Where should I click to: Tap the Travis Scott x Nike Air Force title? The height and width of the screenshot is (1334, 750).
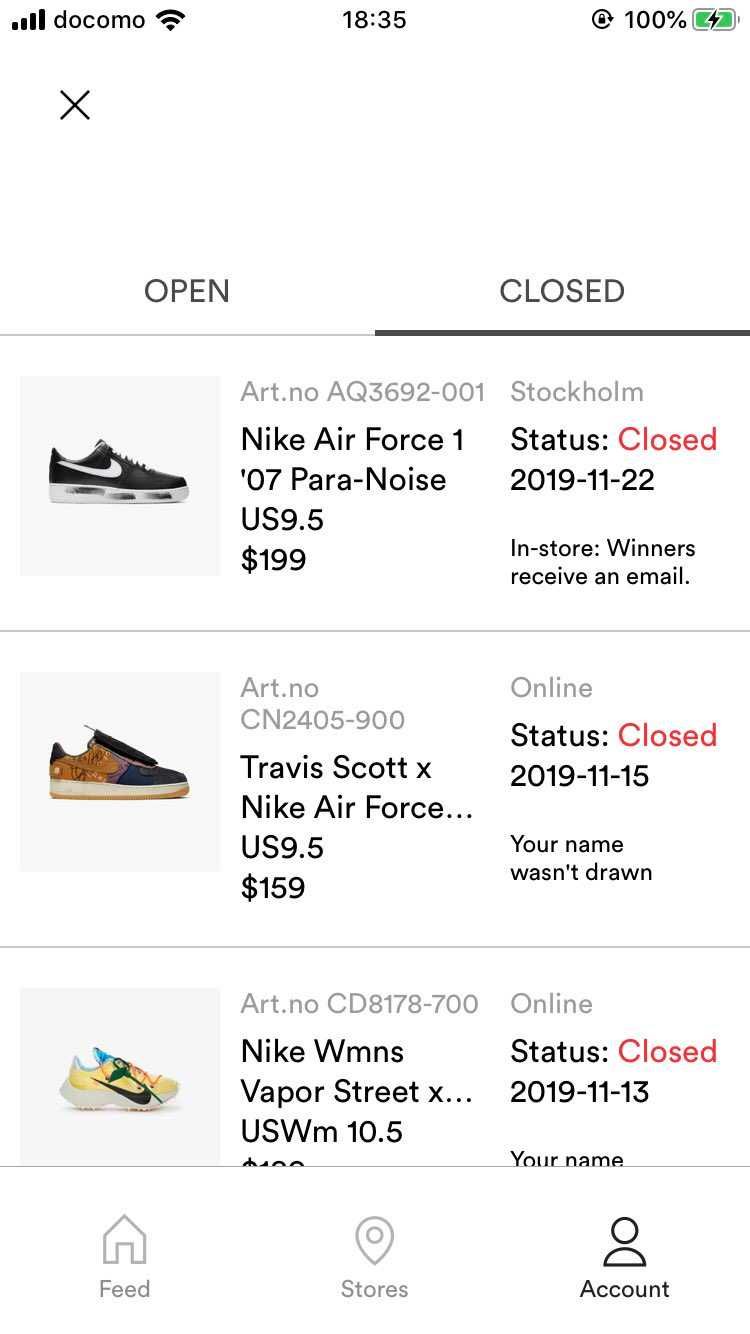356,787
